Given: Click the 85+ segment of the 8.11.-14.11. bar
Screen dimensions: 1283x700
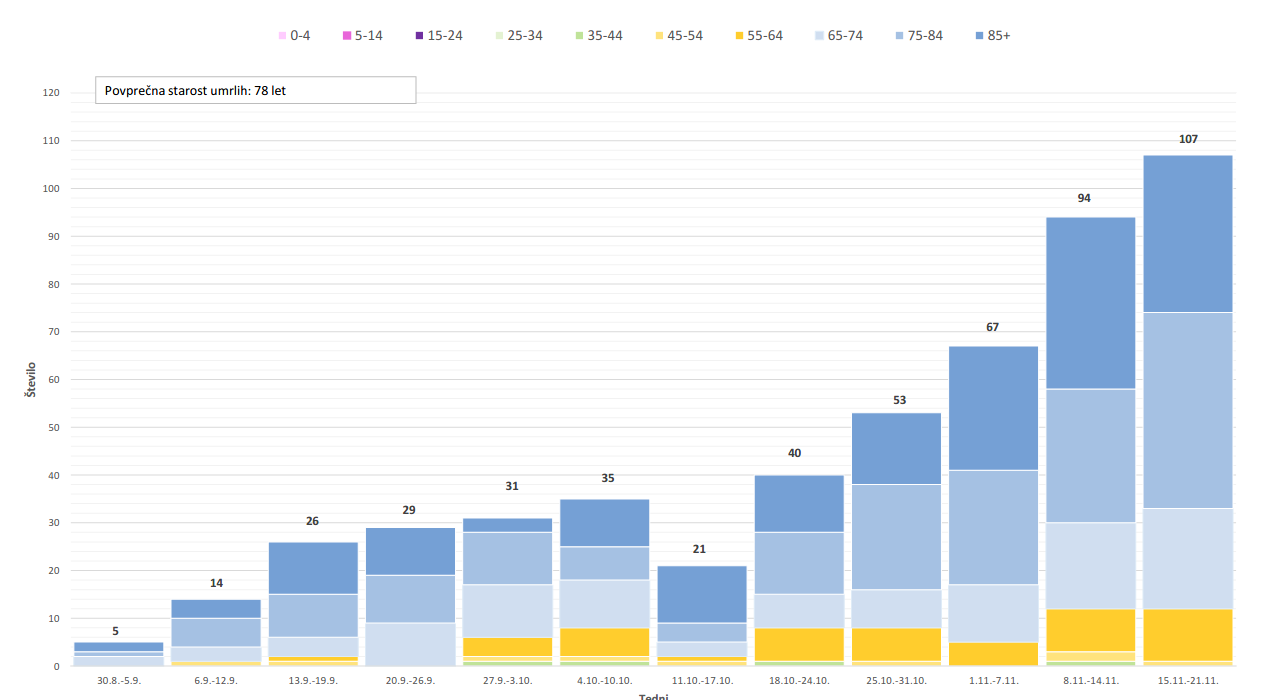Looking at the screenshot, I should tap(1090, 303).
